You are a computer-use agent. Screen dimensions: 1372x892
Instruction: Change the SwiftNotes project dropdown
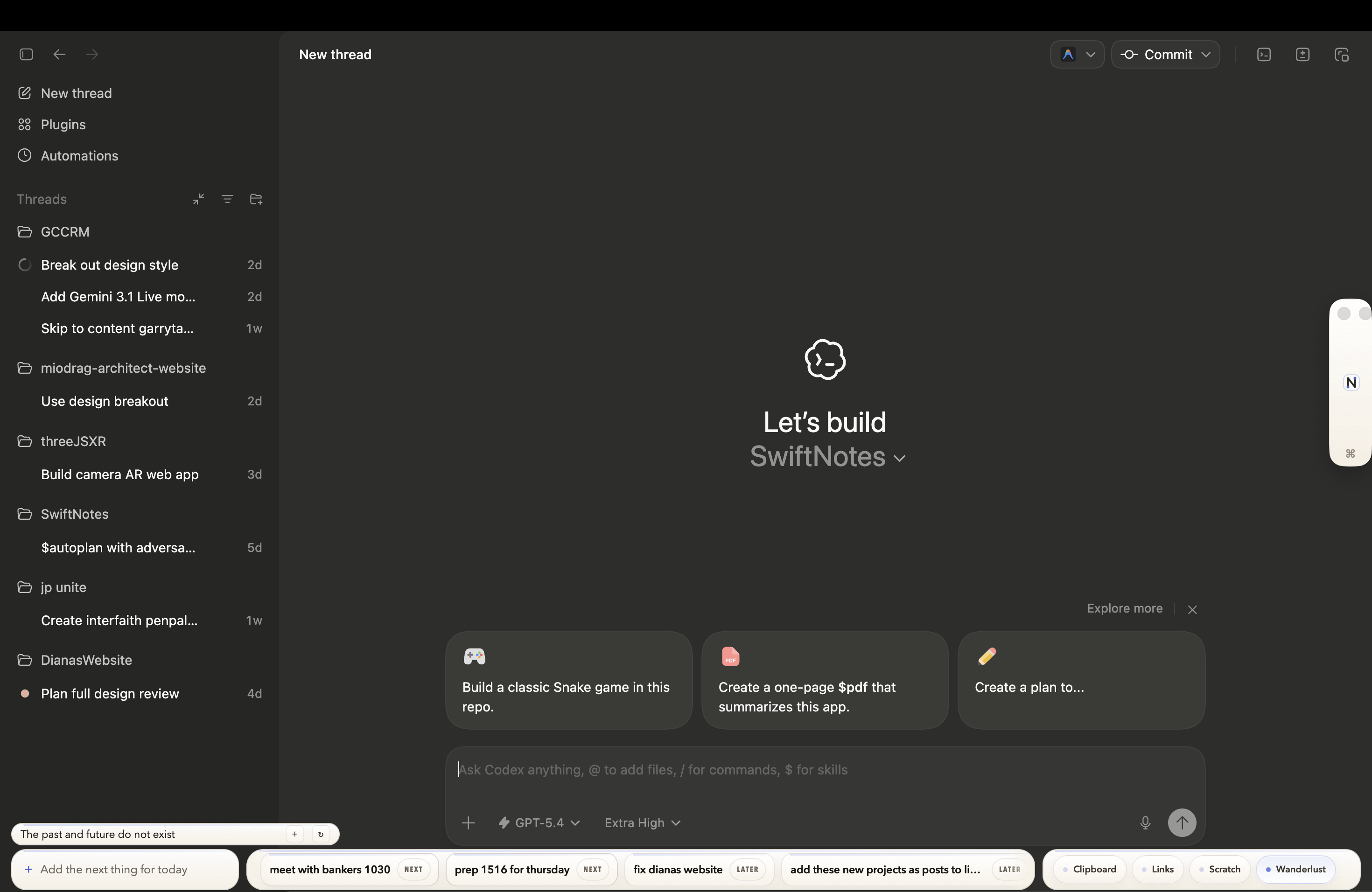(x=828, y=456)
